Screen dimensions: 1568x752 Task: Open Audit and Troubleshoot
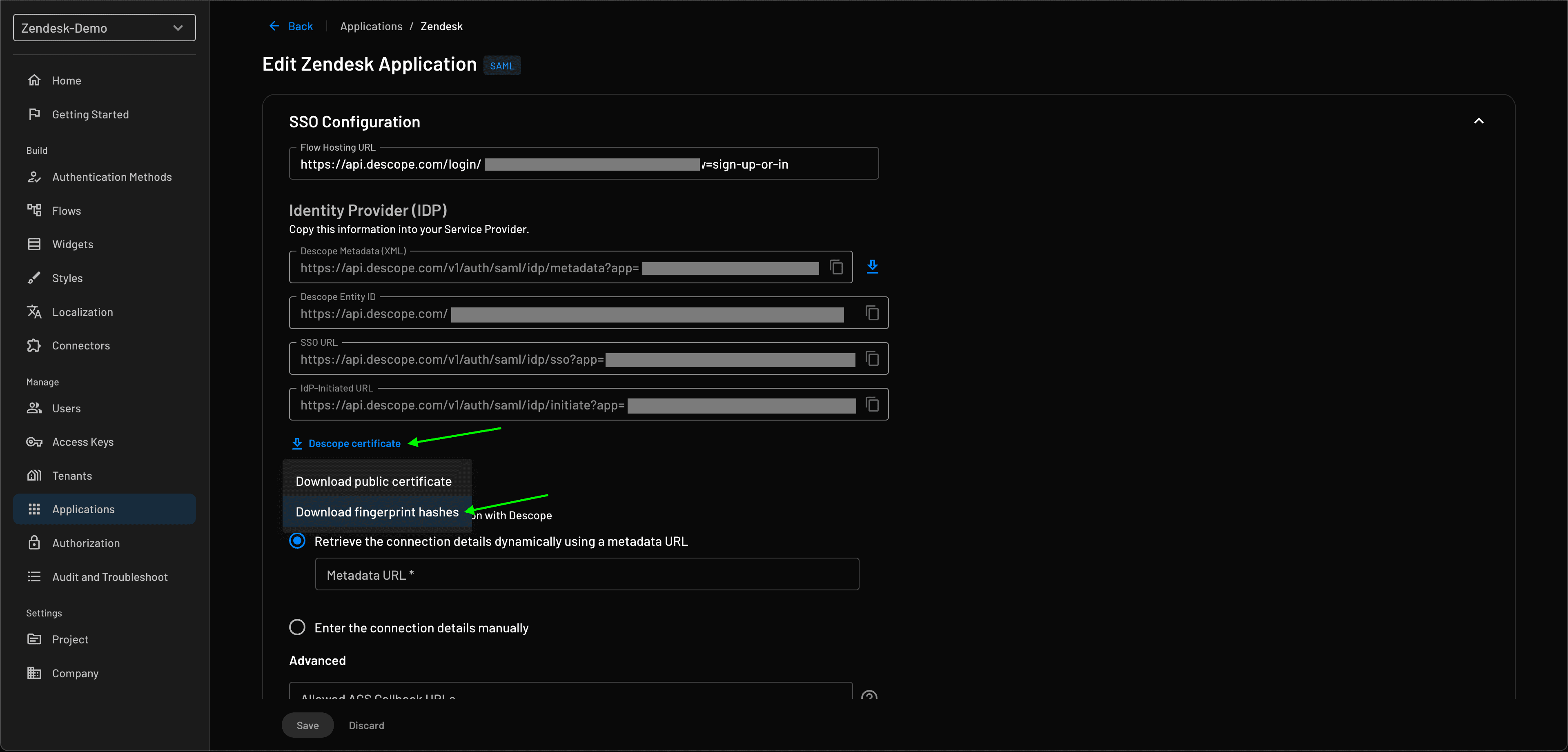click(109, 577)
